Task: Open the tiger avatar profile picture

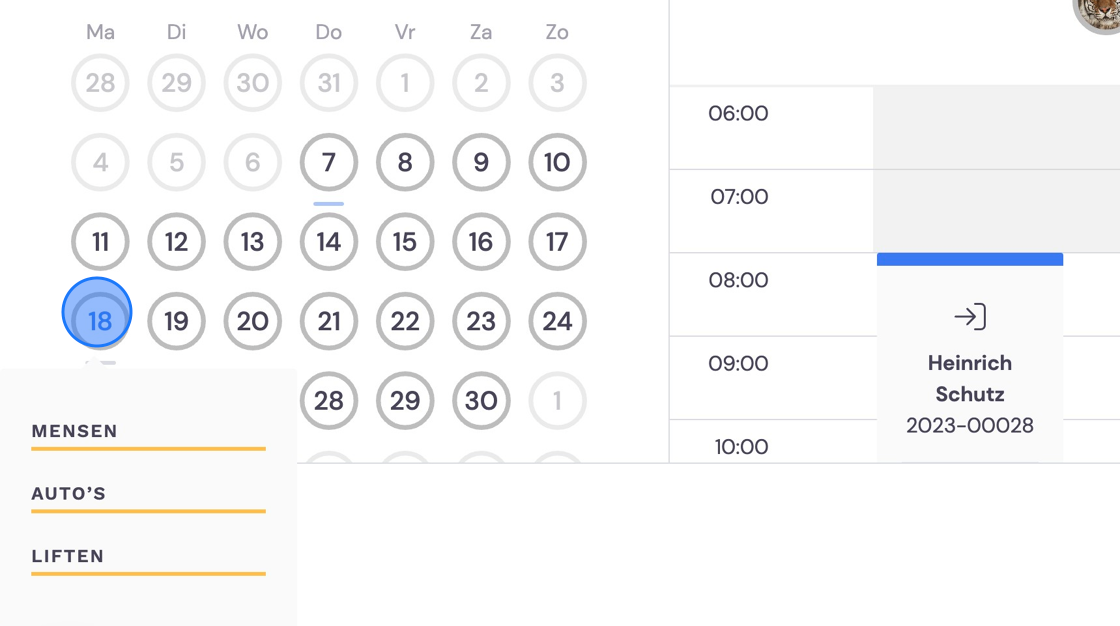Action: (x=1099, y=14)
